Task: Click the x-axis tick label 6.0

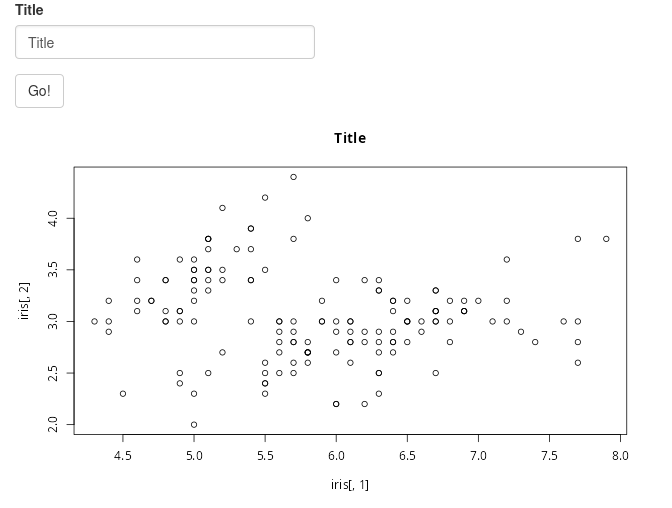Action: click(x=336, y=455)
